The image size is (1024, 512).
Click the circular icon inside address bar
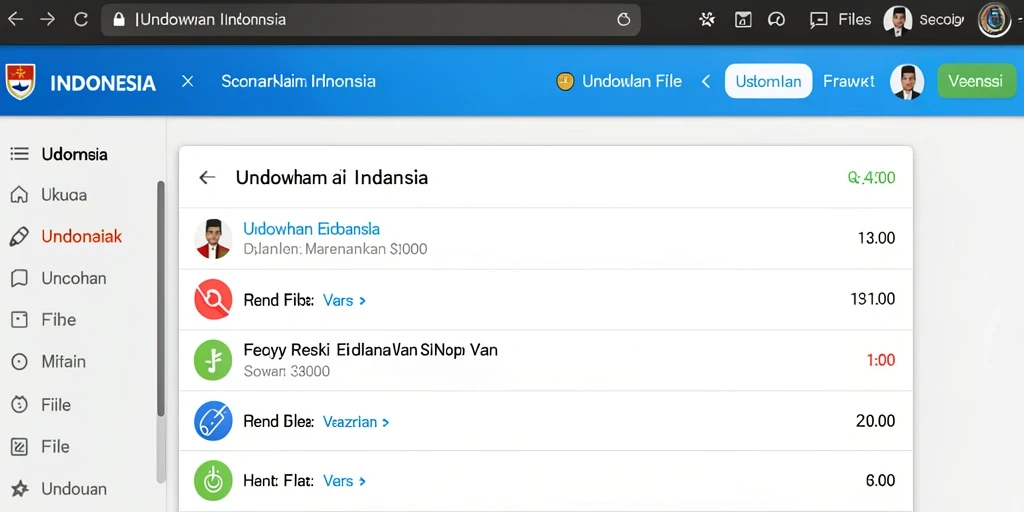point(624,20)
